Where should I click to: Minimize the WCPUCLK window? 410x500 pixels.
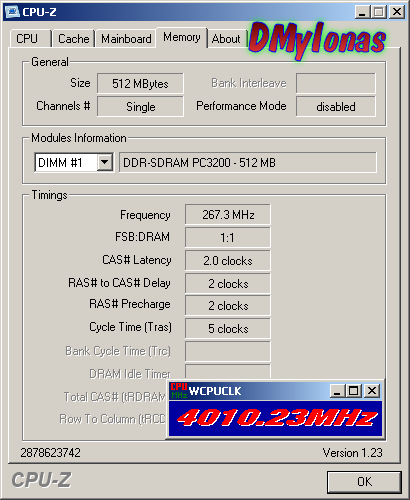click(337, 391)
